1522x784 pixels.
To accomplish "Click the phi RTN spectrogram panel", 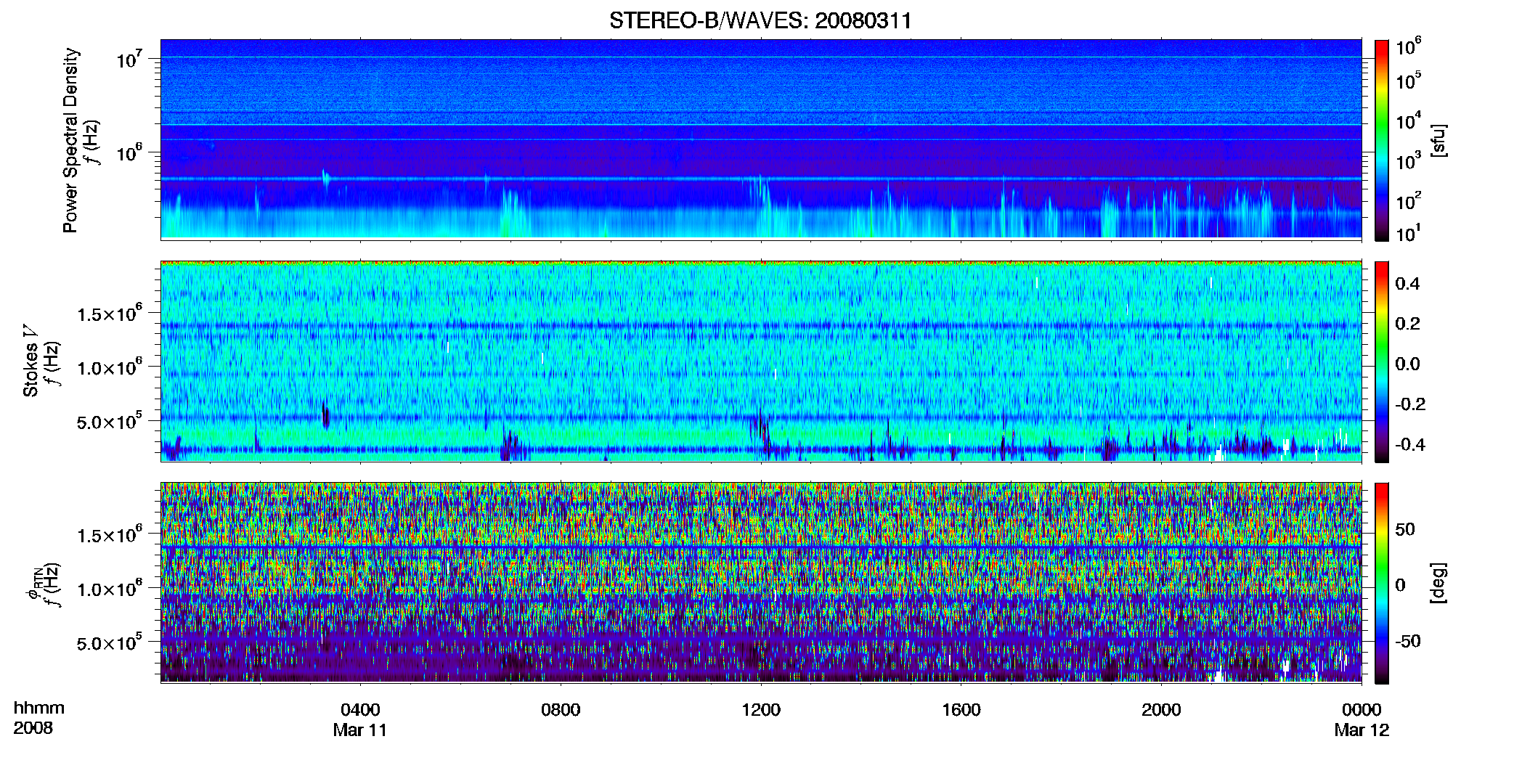I will tap(761, 583).
